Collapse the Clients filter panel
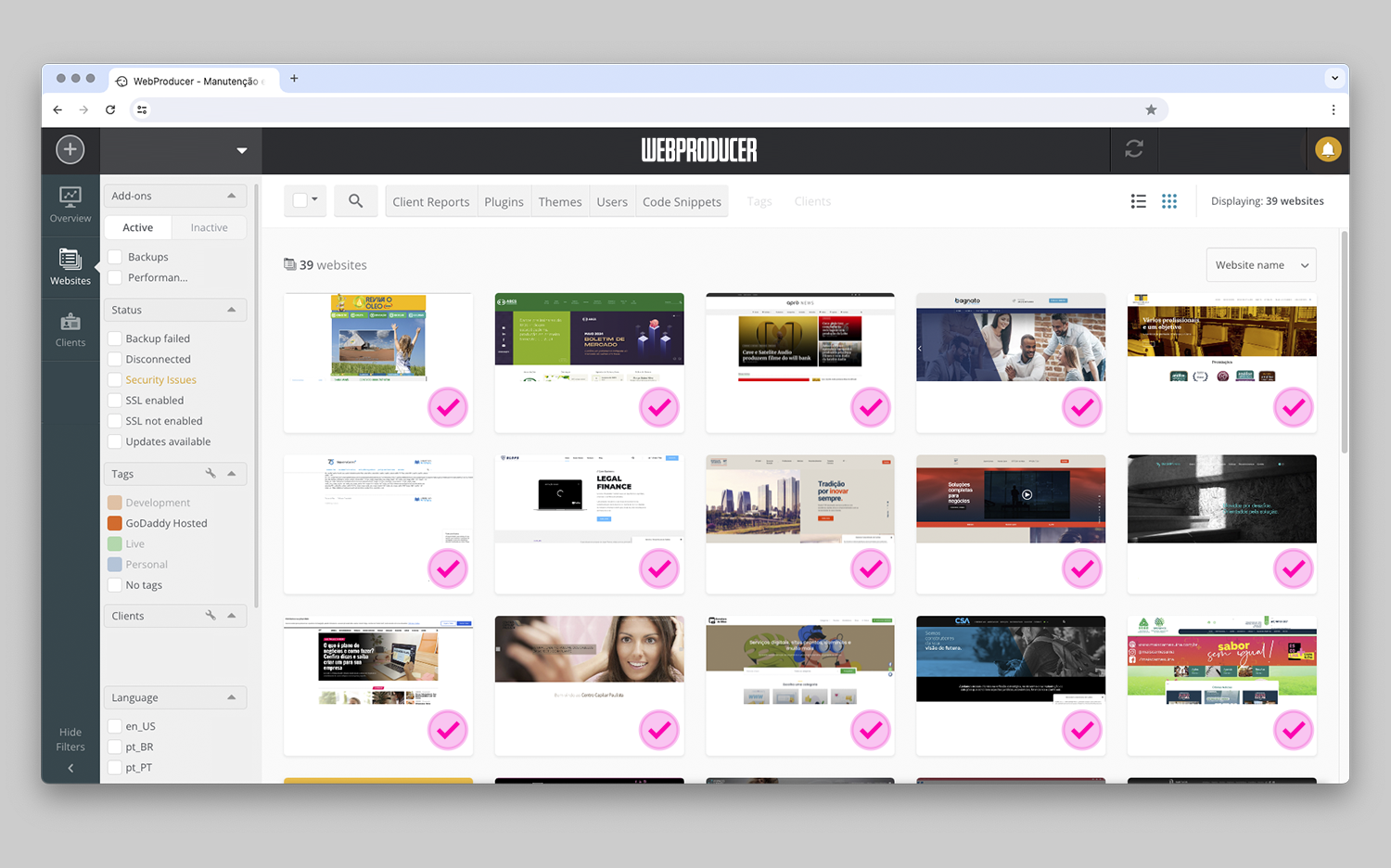 231,616
